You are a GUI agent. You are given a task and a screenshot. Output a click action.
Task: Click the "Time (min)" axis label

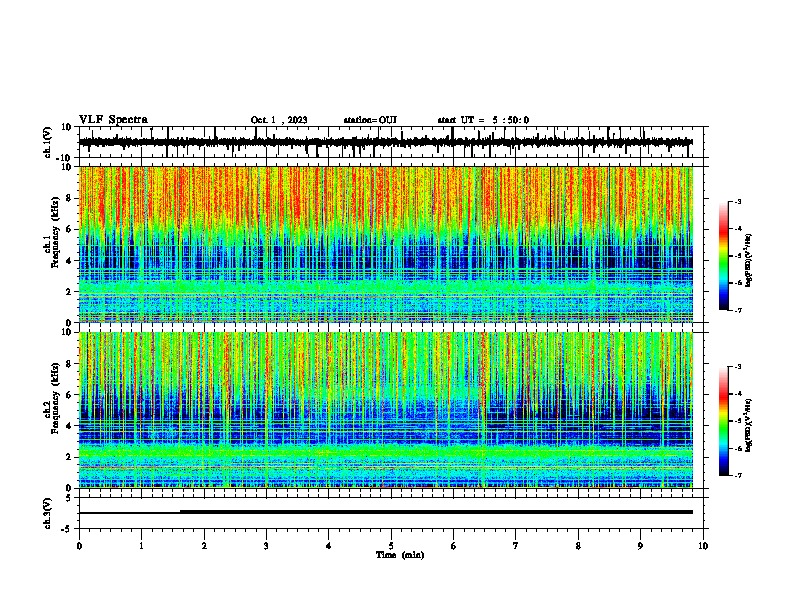tap(400, 555)
